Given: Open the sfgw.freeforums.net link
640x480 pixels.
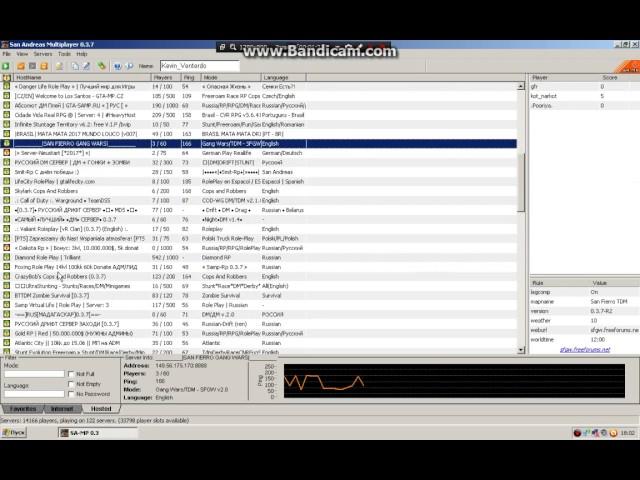Looking at the screenshot, I should pyautogui.click(x=585, y=349).
